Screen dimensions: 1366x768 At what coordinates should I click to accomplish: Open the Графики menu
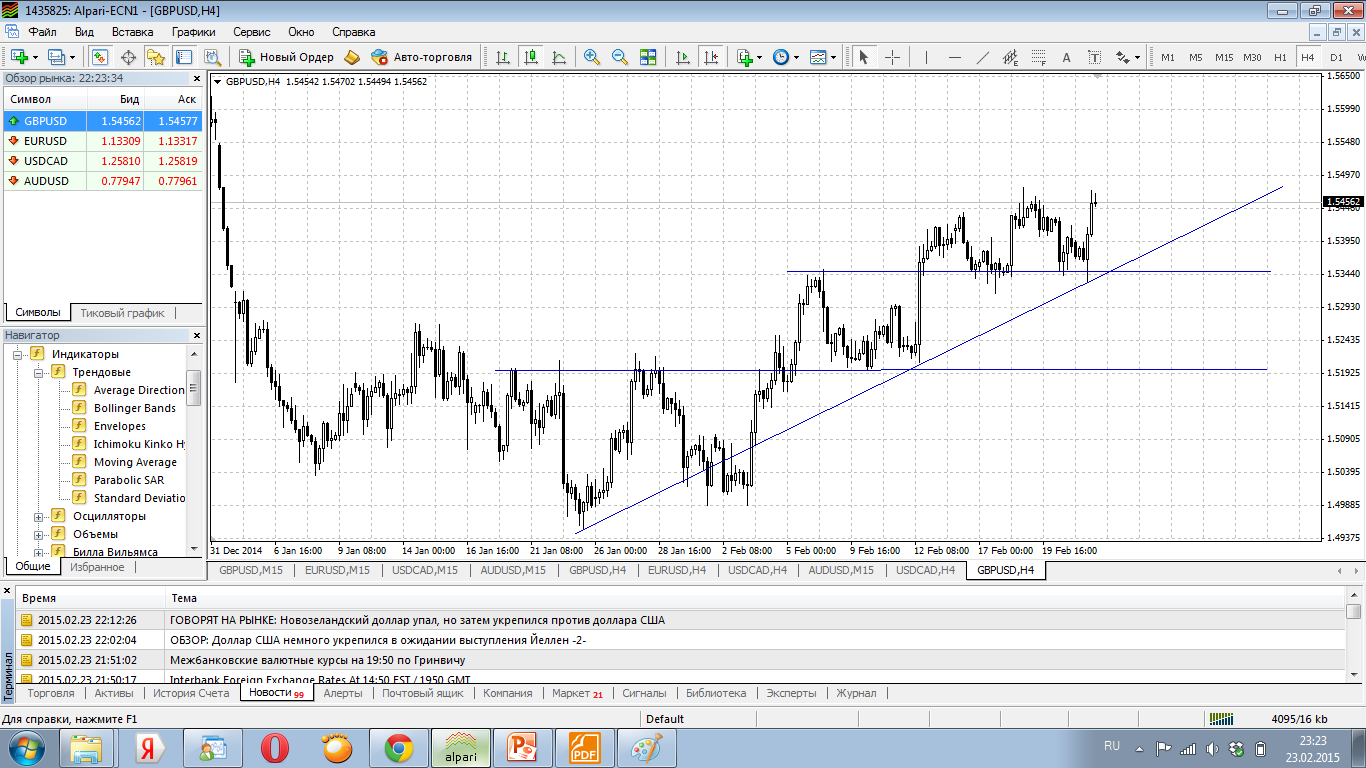[x=193, y=32]
